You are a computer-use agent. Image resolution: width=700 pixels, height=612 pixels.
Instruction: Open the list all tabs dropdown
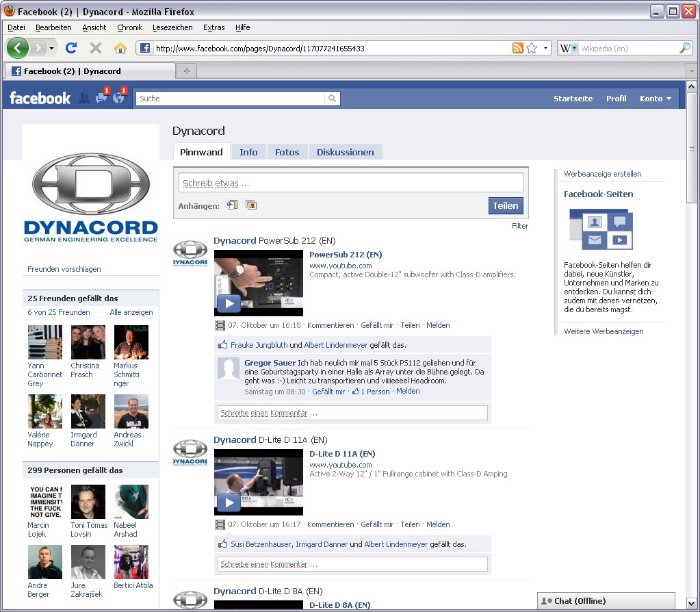691,71
